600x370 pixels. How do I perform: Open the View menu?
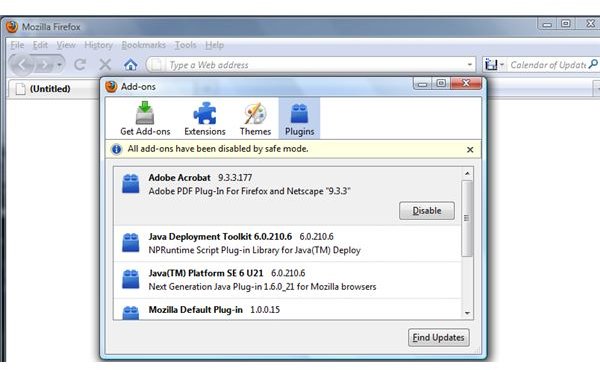pos(66,45)
